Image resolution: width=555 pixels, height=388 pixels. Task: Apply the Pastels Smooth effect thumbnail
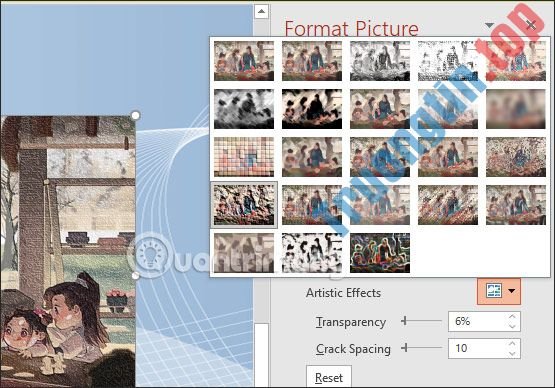coord(448,205)
